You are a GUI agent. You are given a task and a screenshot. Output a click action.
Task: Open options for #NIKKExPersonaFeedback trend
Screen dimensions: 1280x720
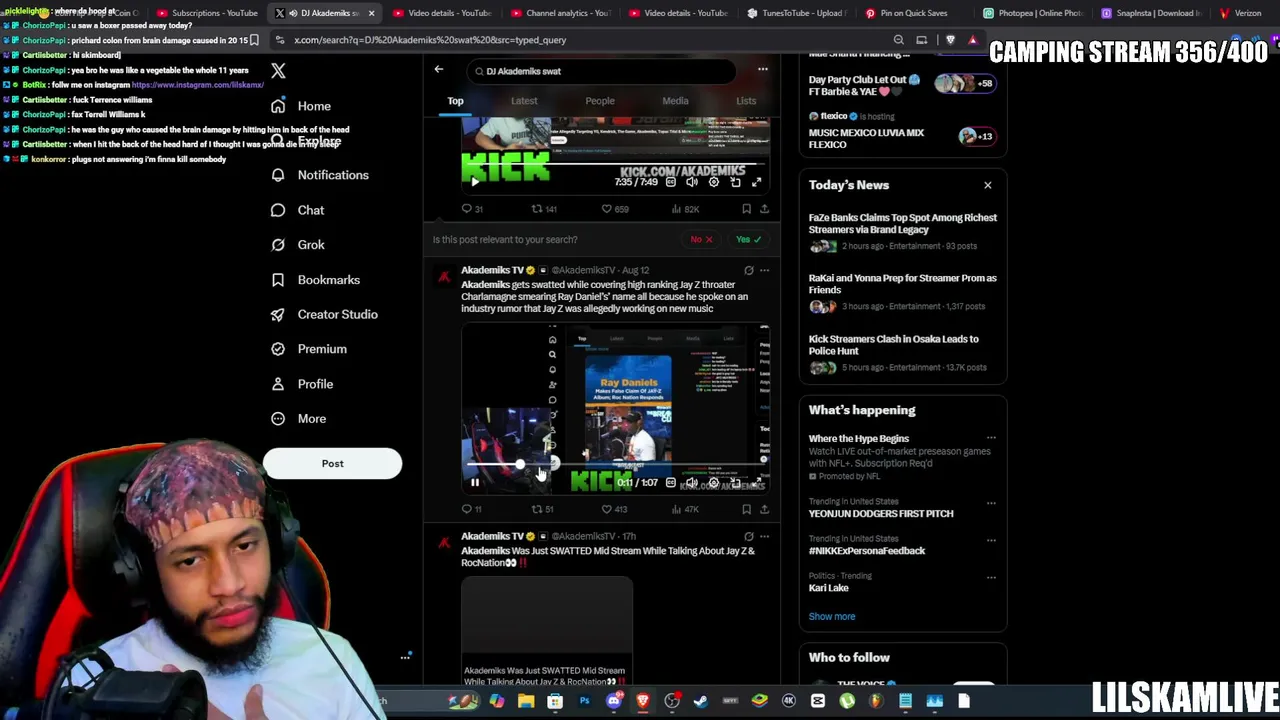pyautogui.click(x=991, y=540)
